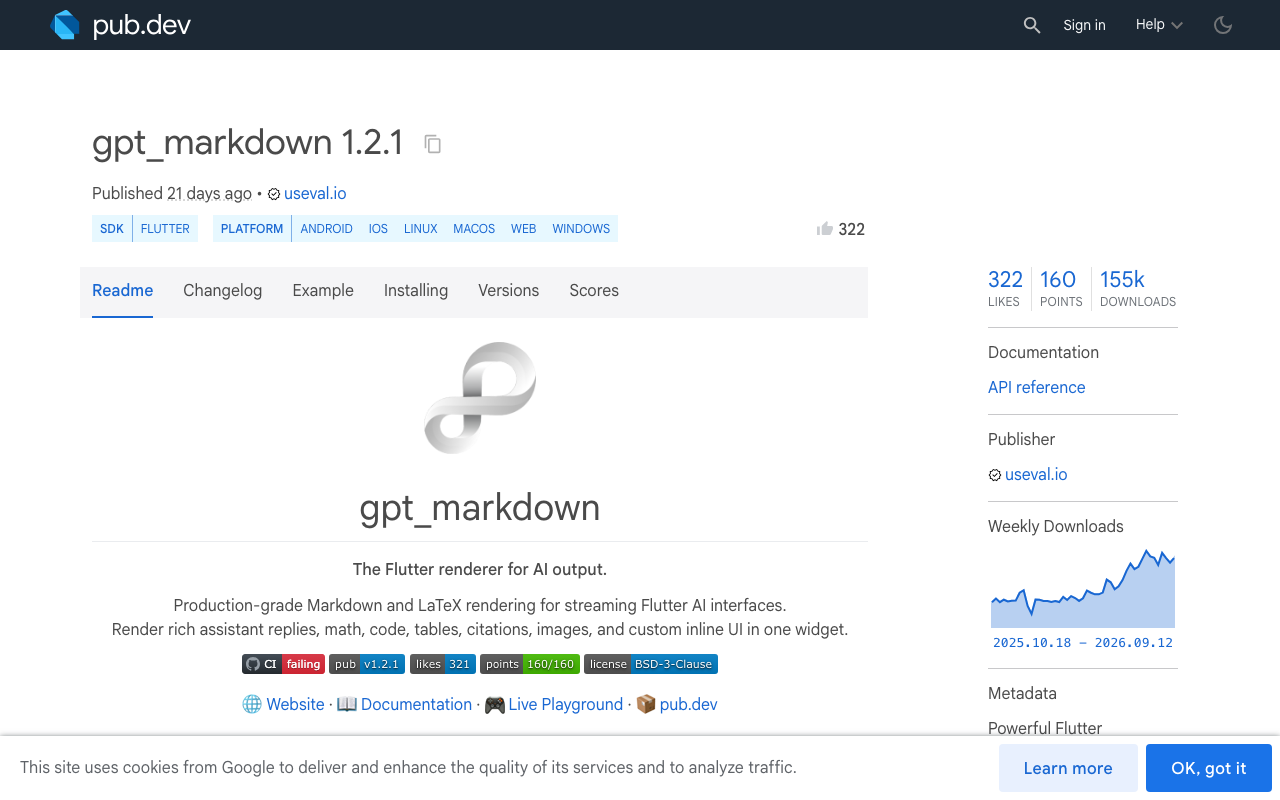Open the Installing tab
The height and width of the screenshot is (800, 1280).
416,291
